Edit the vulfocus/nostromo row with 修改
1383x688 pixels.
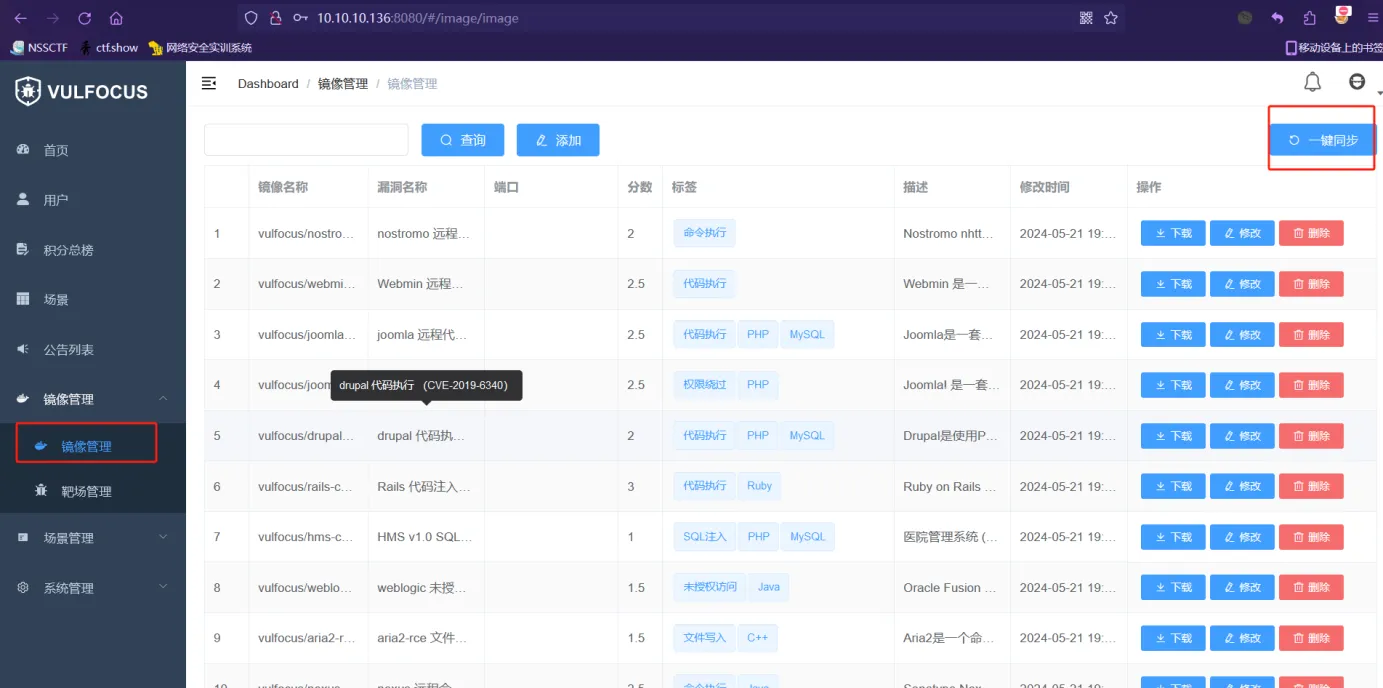coord(1242,233)
